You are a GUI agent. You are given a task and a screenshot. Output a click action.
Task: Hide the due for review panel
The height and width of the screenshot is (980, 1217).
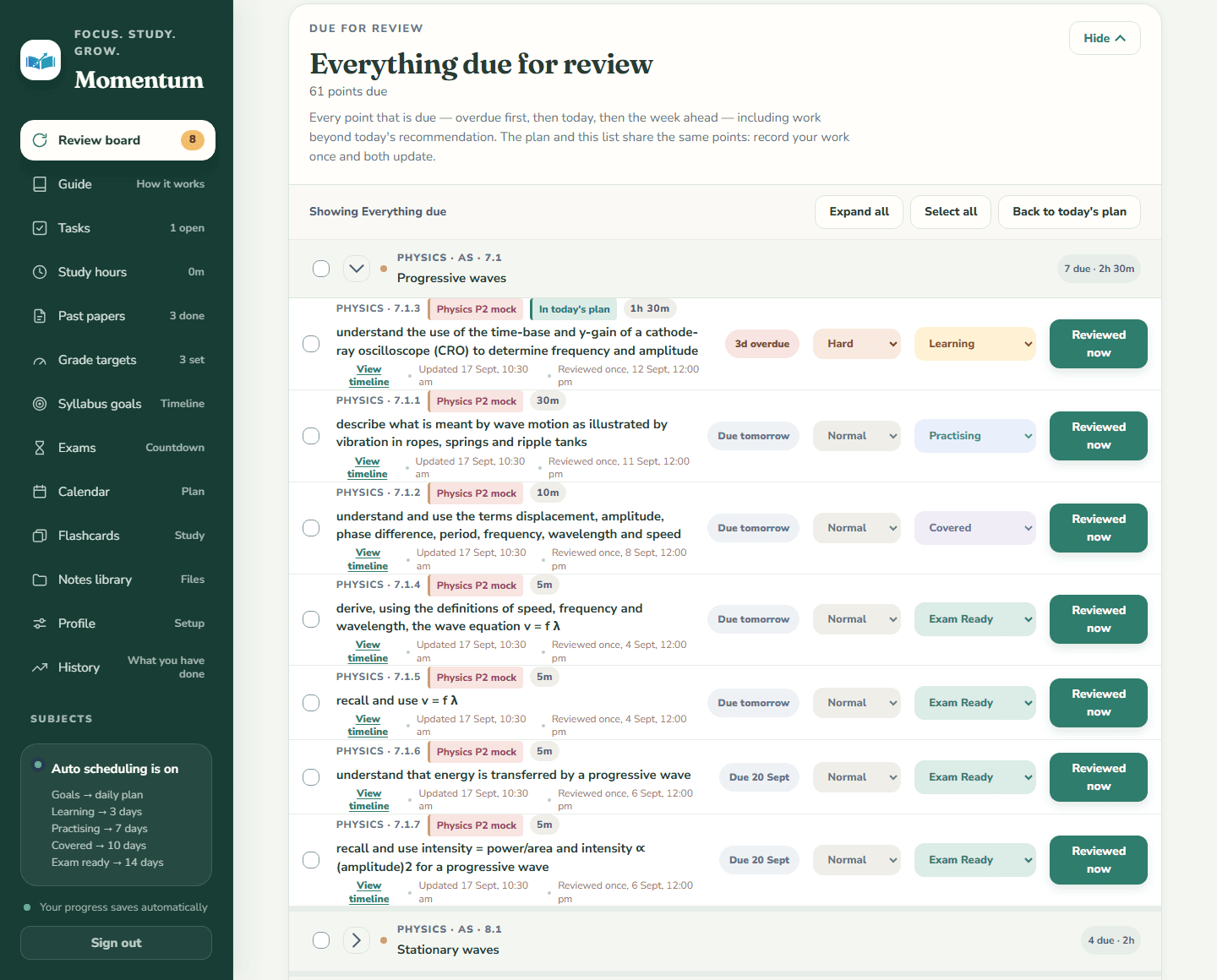[1105, 38]
